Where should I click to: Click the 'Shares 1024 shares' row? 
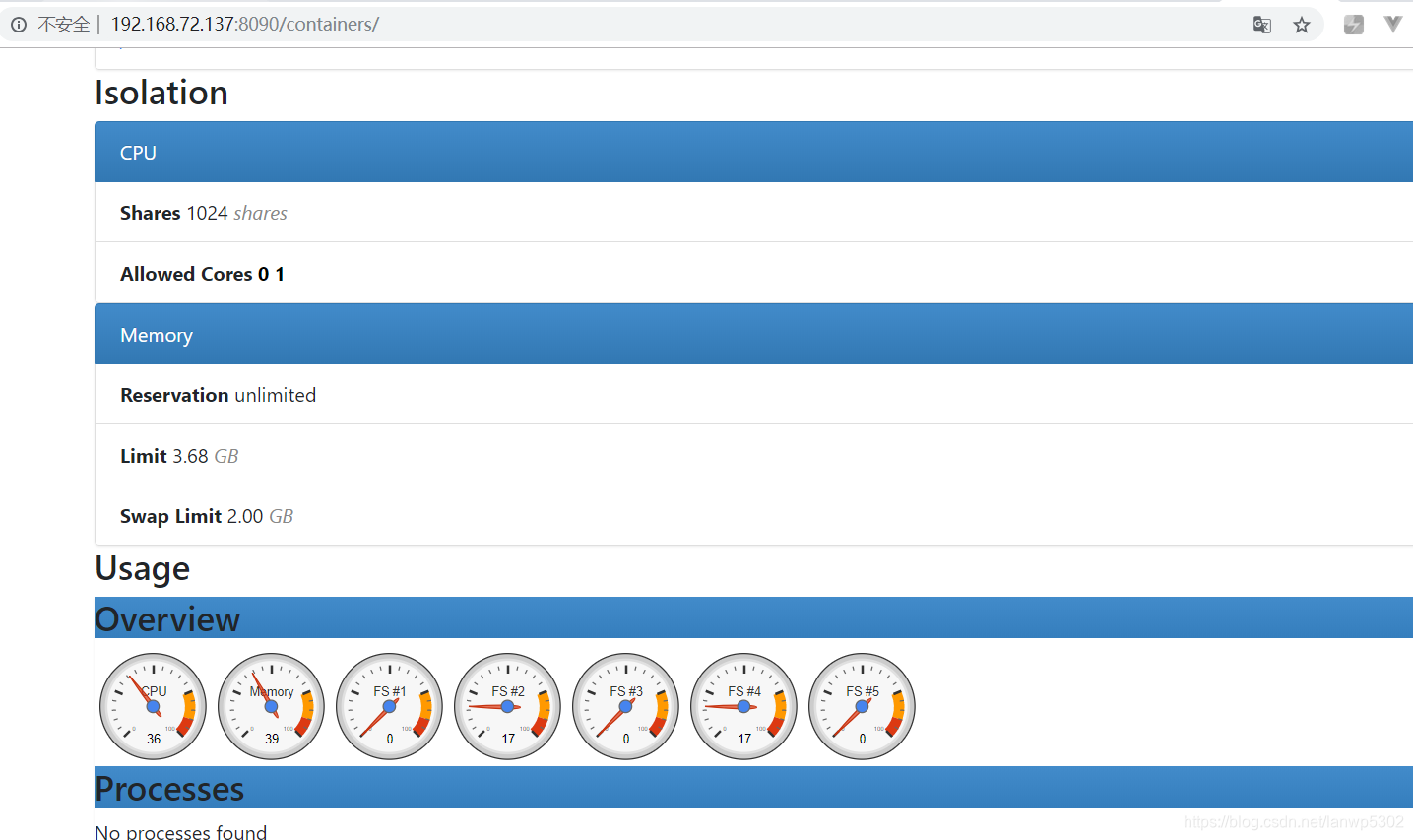[753, 213]
